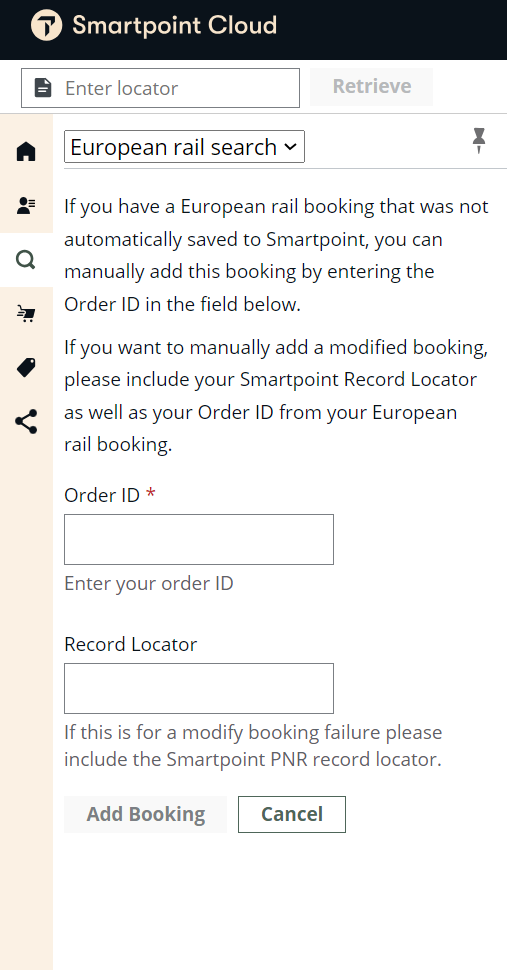Click the document icon in locator field

click(43, 88)
